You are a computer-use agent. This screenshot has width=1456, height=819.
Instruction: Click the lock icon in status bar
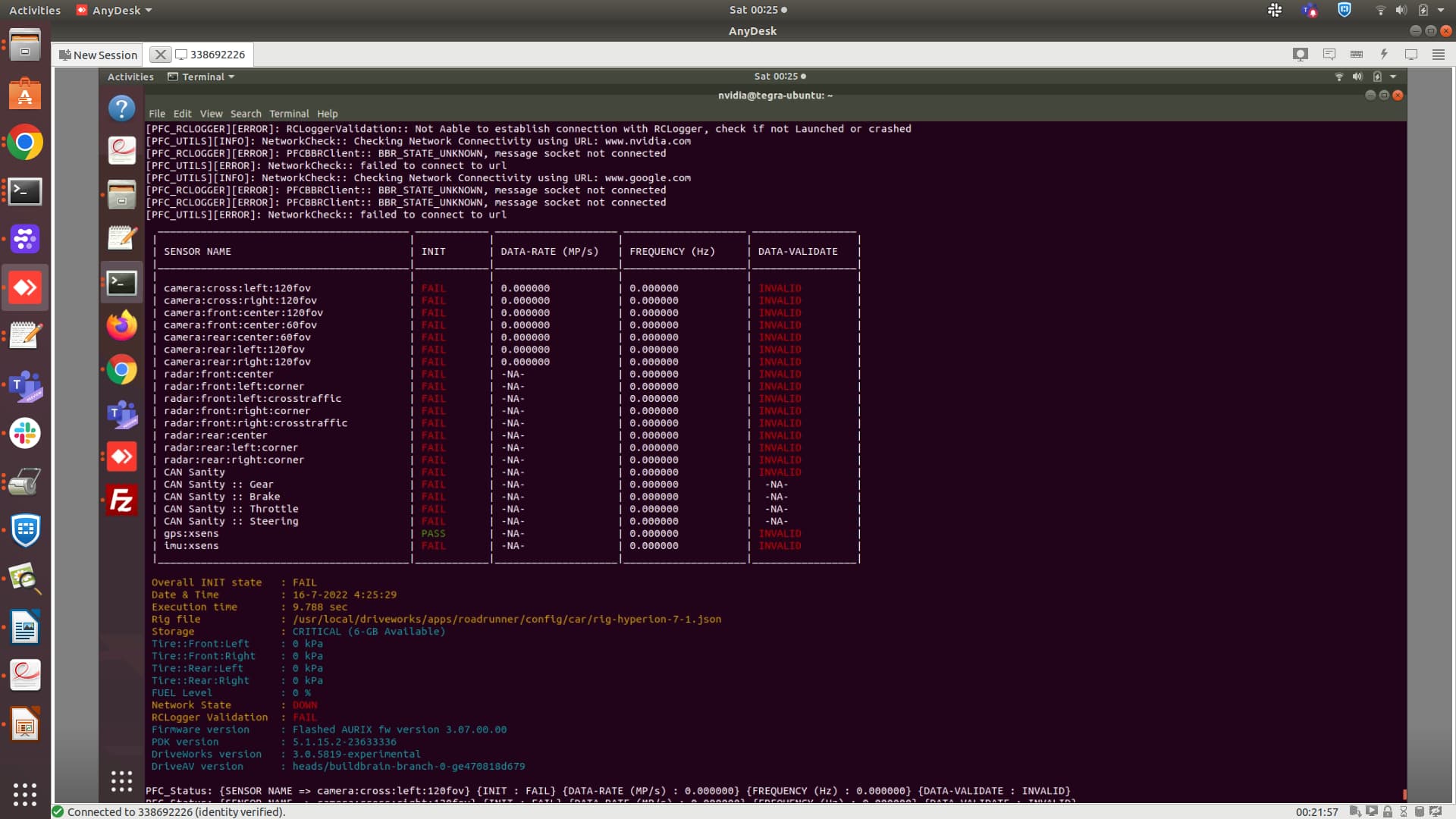(1388, 811)
